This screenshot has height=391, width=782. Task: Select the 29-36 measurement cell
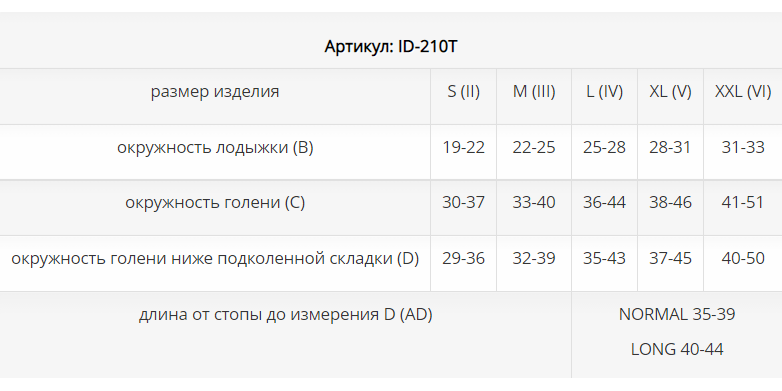463,259
